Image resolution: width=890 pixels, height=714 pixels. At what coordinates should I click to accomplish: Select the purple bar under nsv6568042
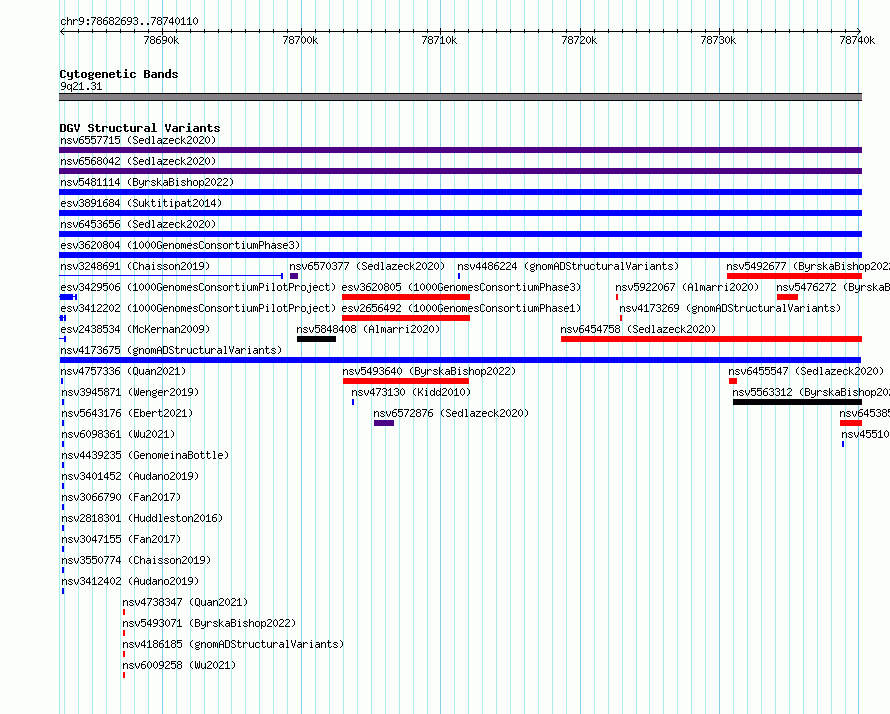pos(460,171)
